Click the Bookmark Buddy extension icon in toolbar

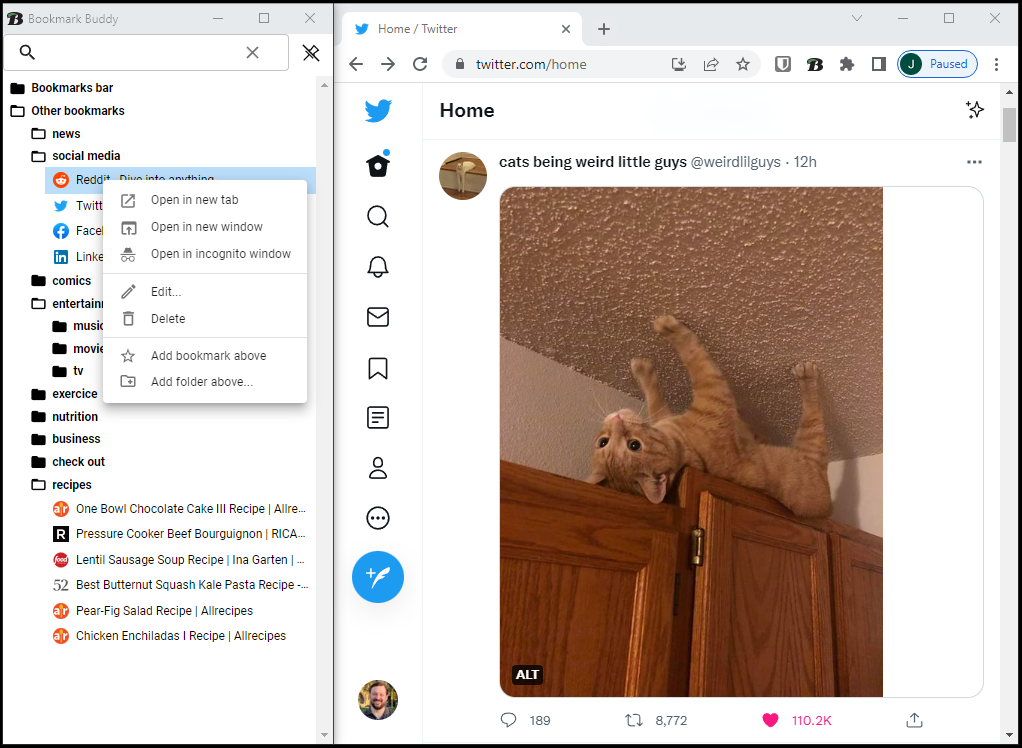[814, 64]
